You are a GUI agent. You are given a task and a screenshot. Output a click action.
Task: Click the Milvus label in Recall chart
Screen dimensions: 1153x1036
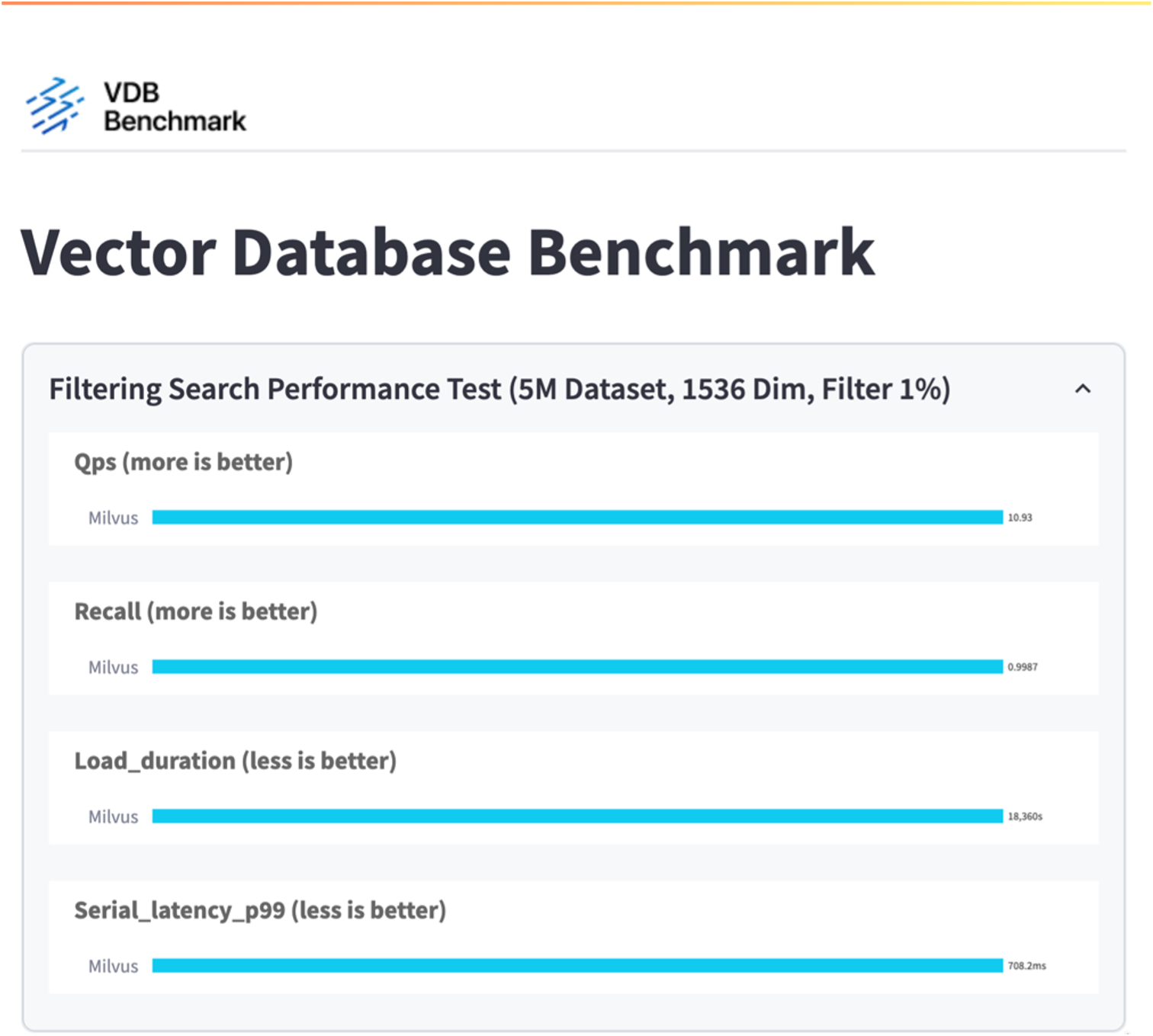pos(114,668)
